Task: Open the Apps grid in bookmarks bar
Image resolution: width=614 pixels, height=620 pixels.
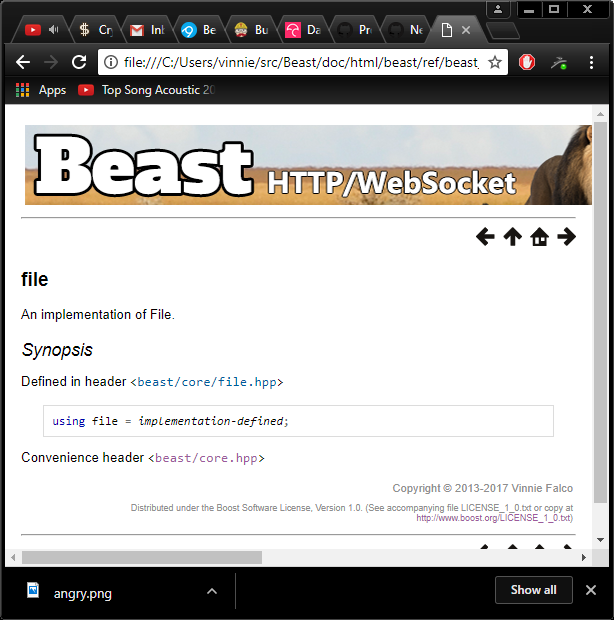Action: click(41, 90)
